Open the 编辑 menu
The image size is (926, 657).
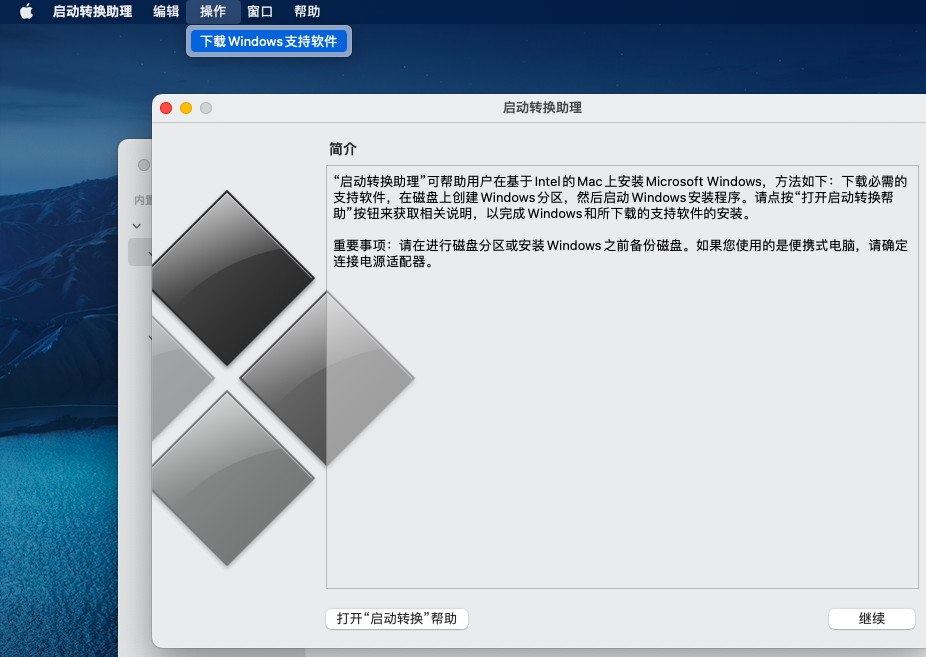coord(166,11)
